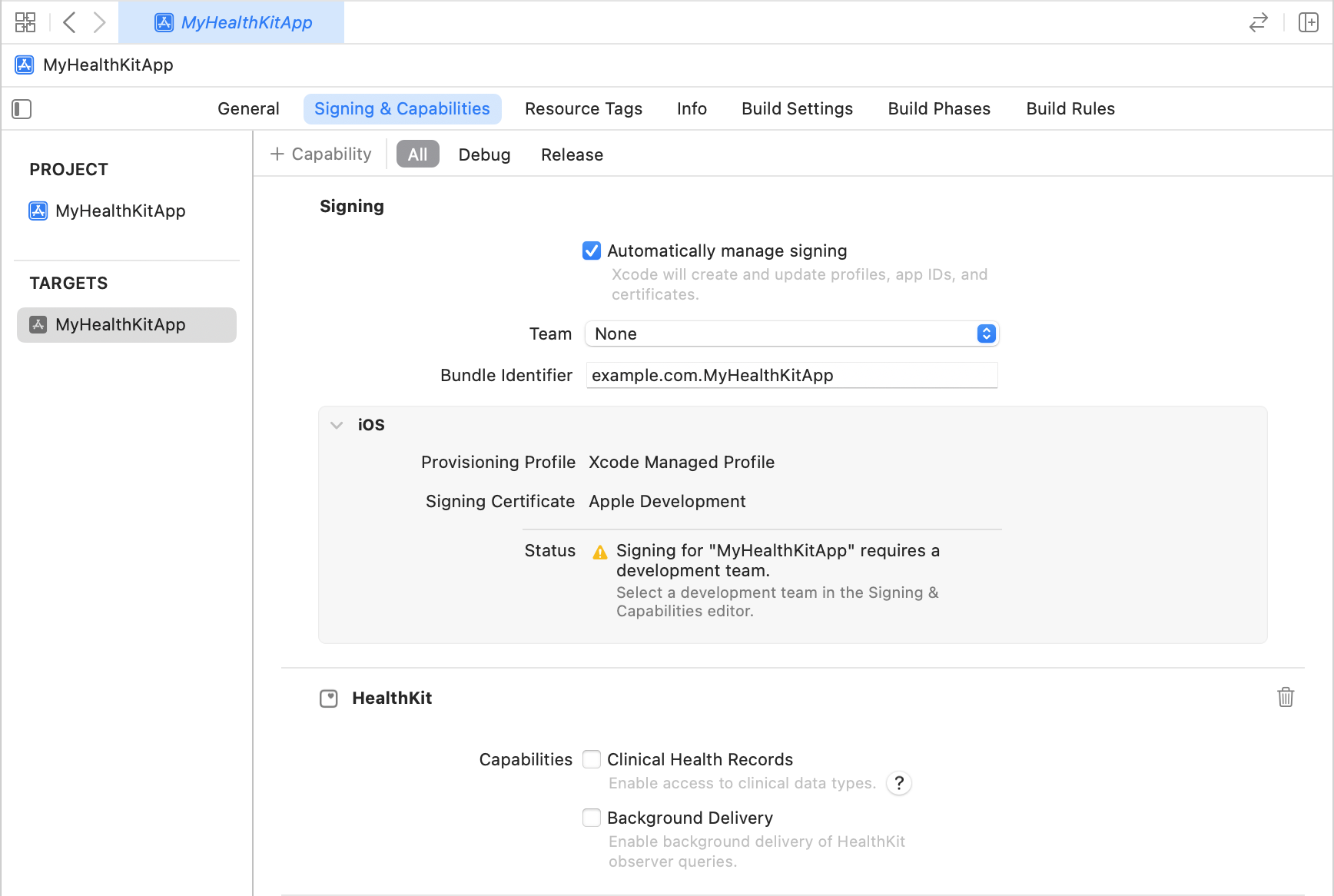This screenshot has height=896, width=1334.
Task: Select the MyHealthKitApp project icon under PROJECT
Action: pos(38,211)
